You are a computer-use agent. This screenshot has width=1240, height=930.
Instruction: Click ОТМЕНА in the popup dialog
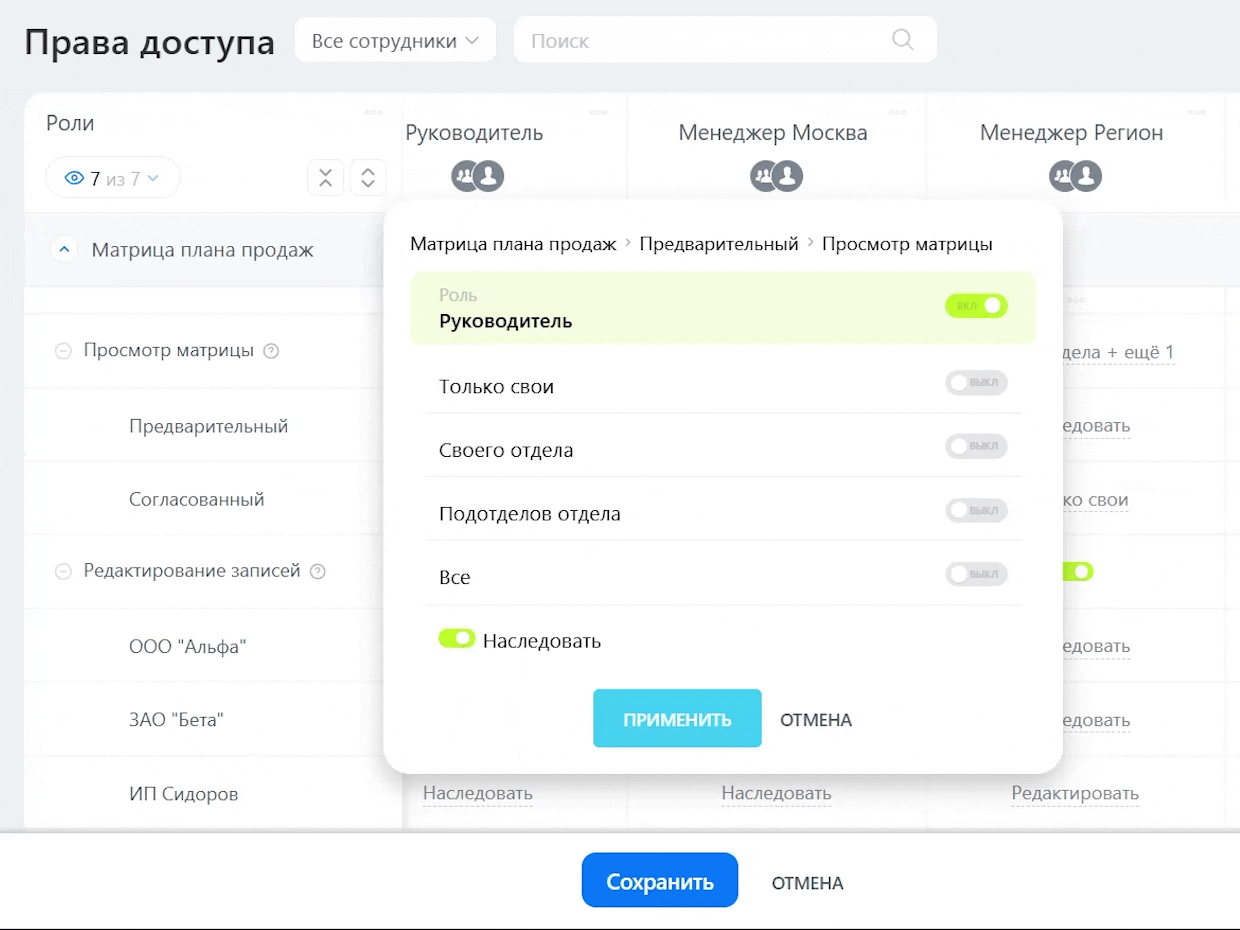pyautogui.click(x=816, y=720)
